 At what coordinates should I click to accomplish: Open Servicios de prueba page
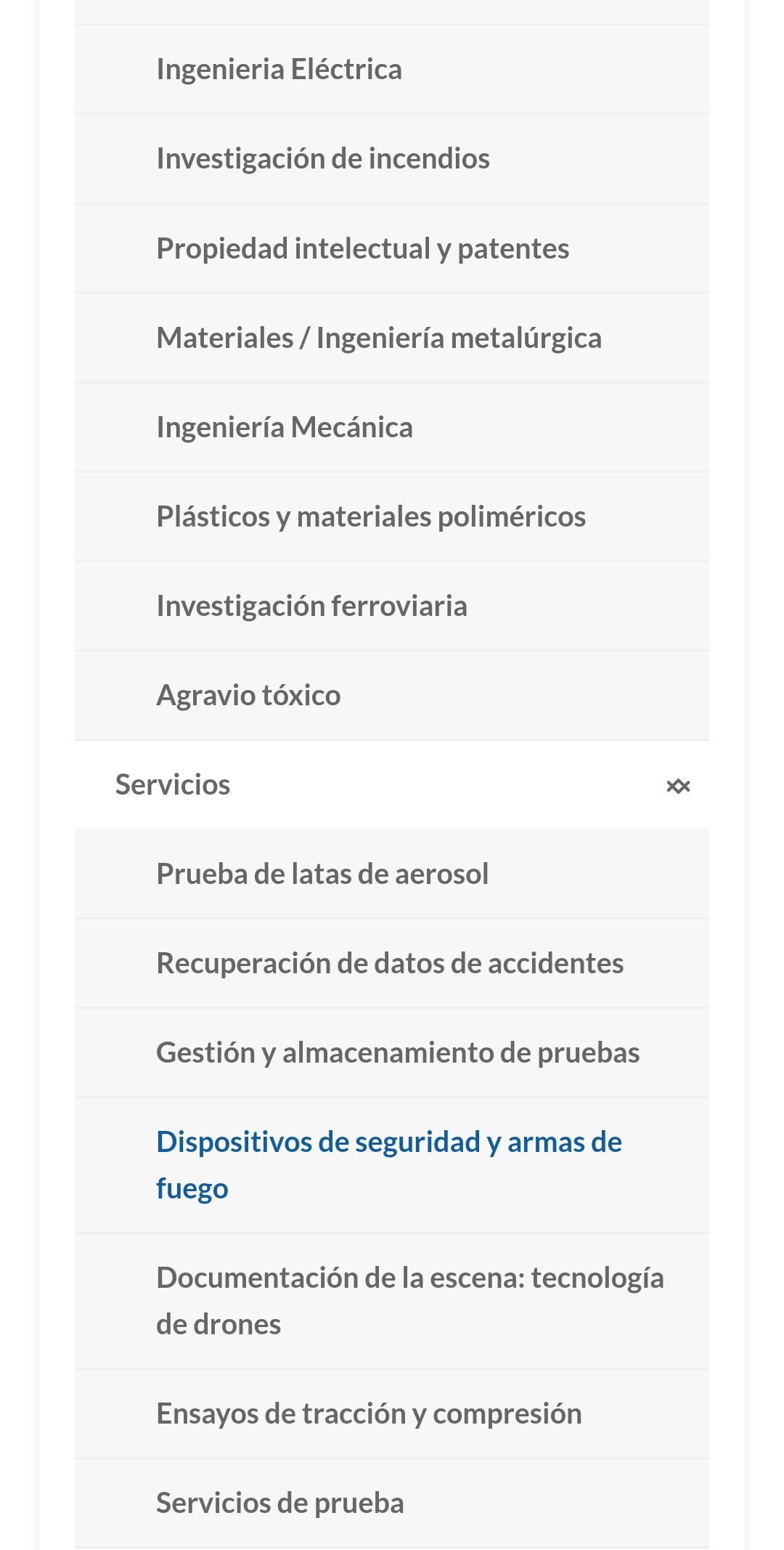click(x=279, y=1503)
